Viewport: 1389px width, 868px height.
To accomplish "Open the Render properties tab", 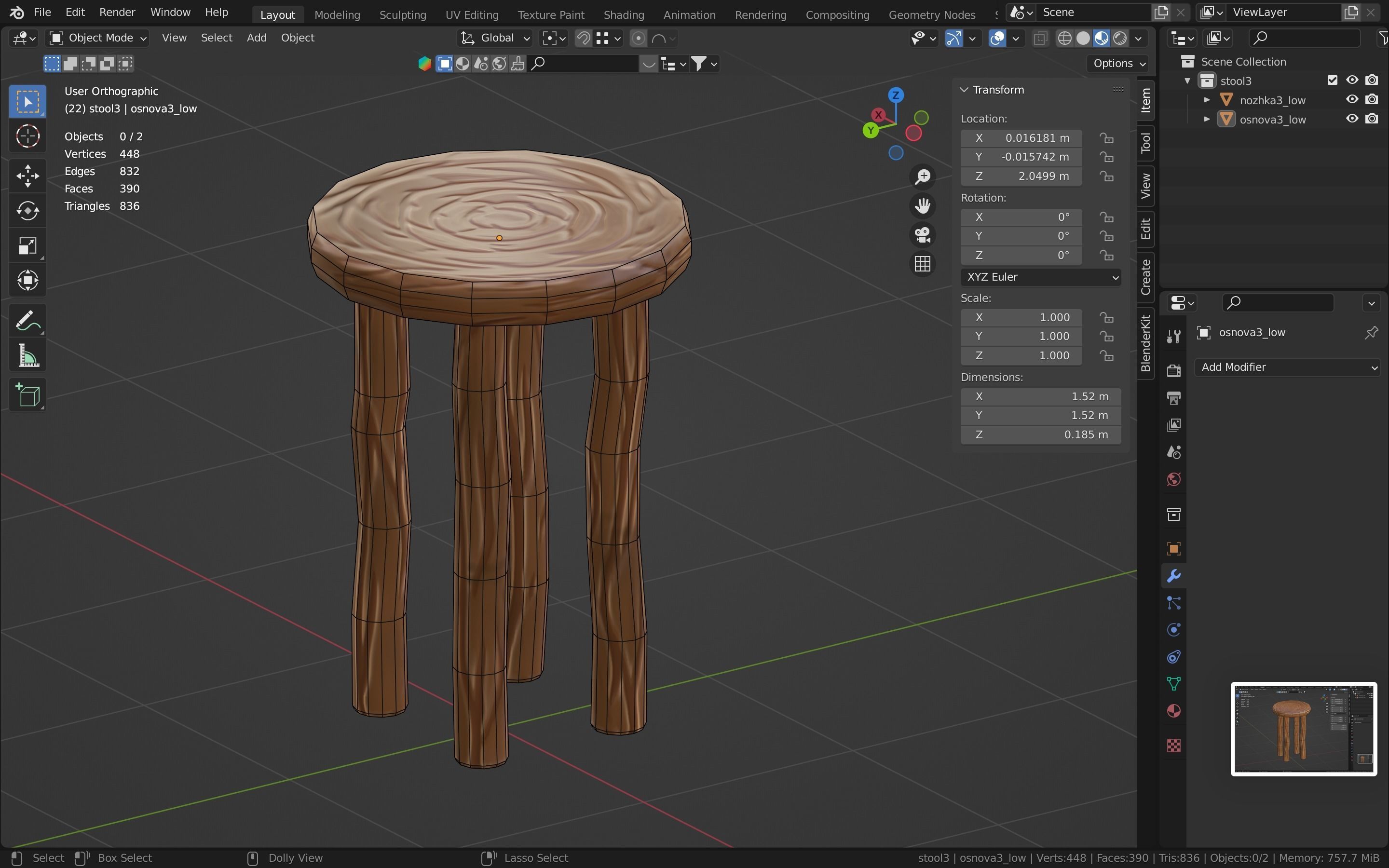I will [x=1174, y=370].
